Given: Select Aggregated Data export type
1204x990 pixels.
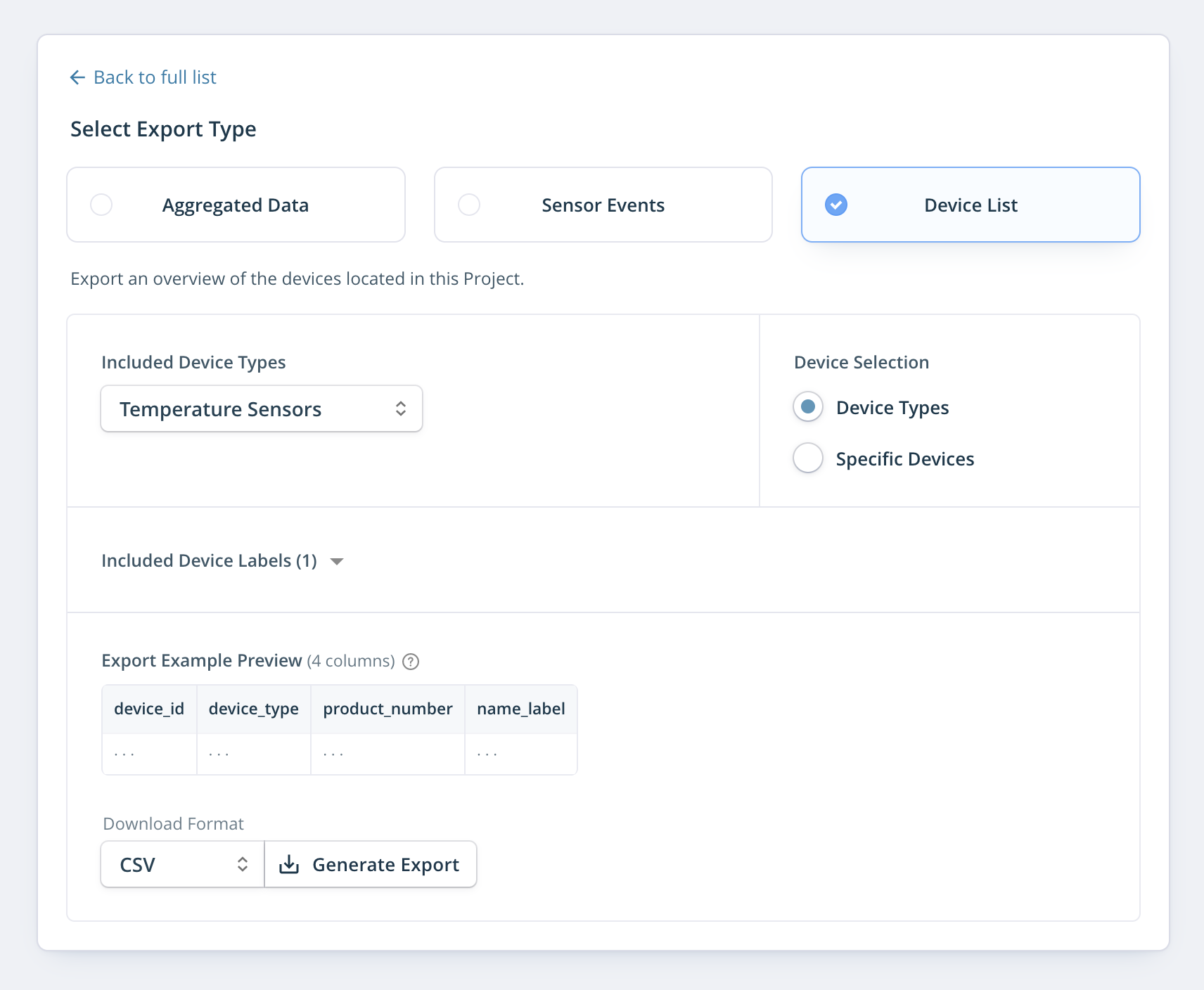Looking at the screenshot, I should 236,205.
